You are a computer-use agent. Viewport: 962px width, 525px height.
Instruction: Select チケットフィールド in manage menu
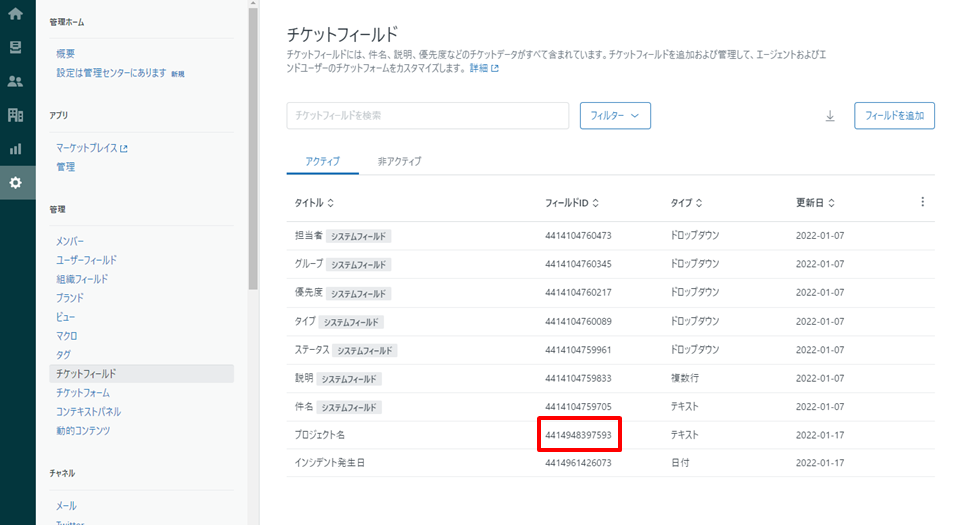point(141,374)
